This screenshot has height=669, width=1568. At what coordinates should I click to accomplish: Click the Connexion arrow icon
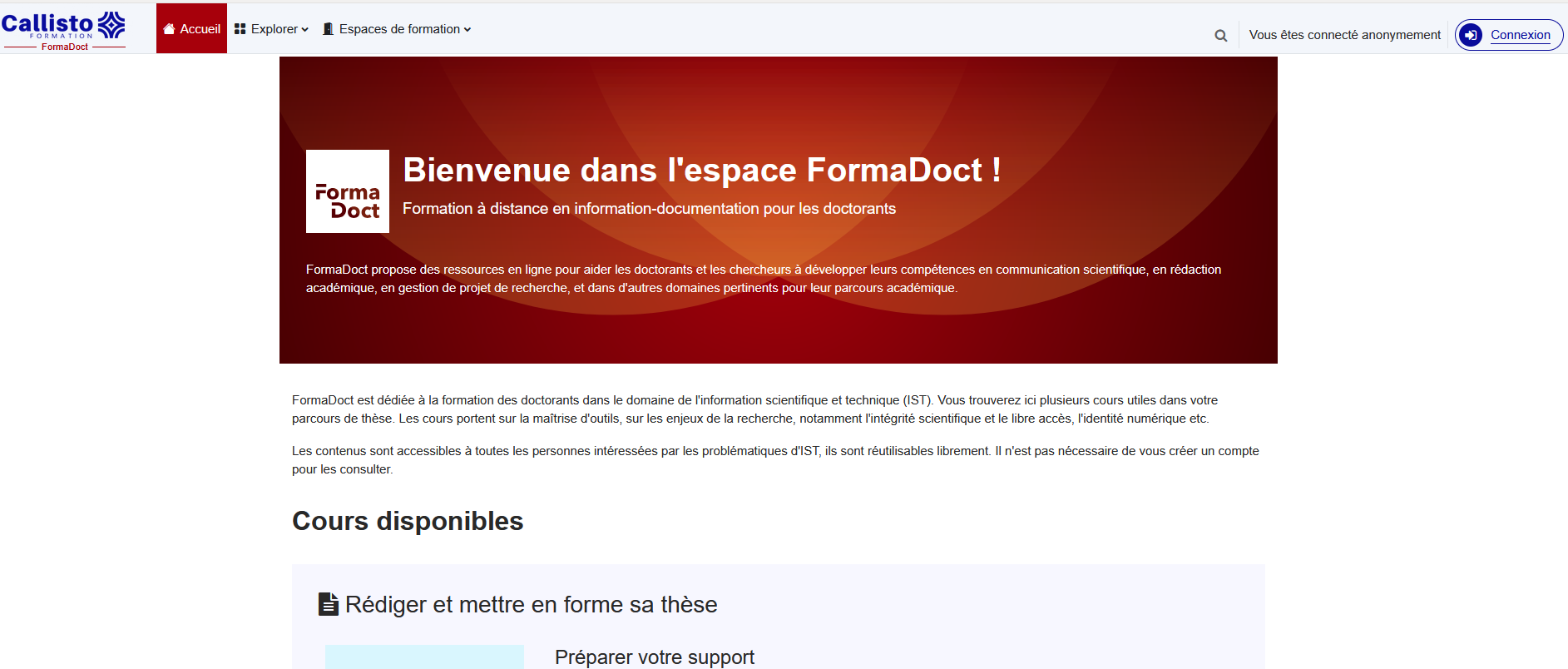point(1471,35)
